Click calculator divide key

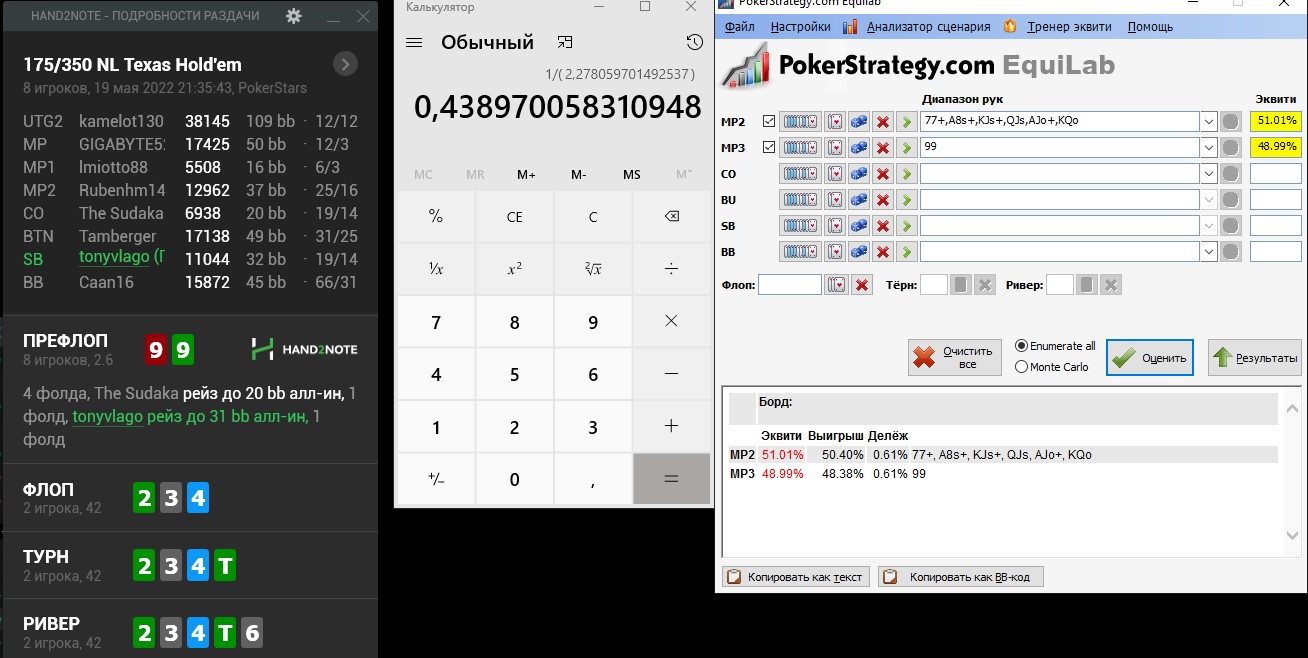[671, 269]
